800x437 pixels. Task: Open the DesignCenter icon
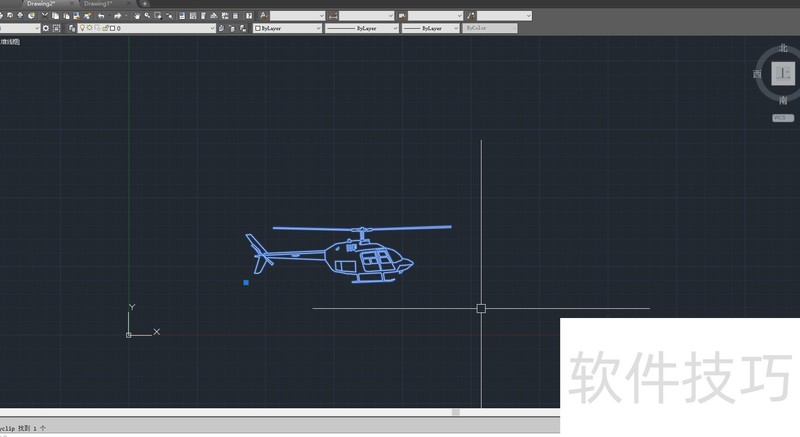click(x=193, y=16)
